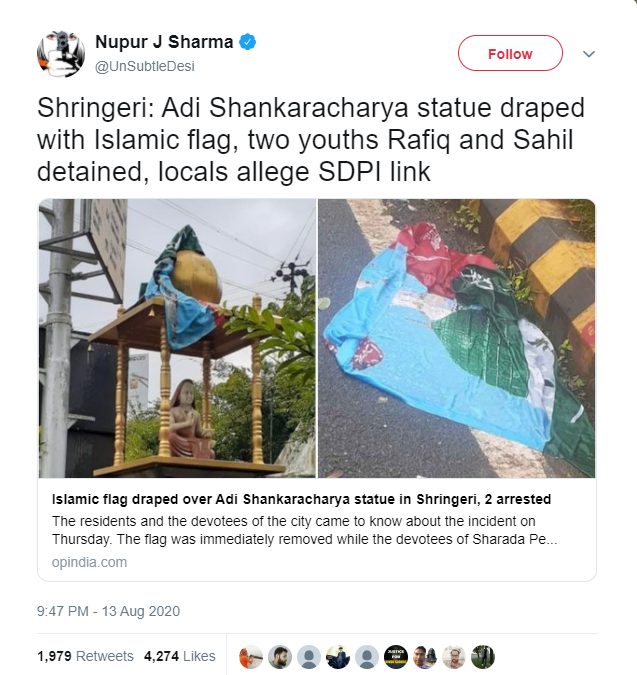Screen dimensions: 637x675
Task: Expand the tweet options chevron
Action: (589, 54)
